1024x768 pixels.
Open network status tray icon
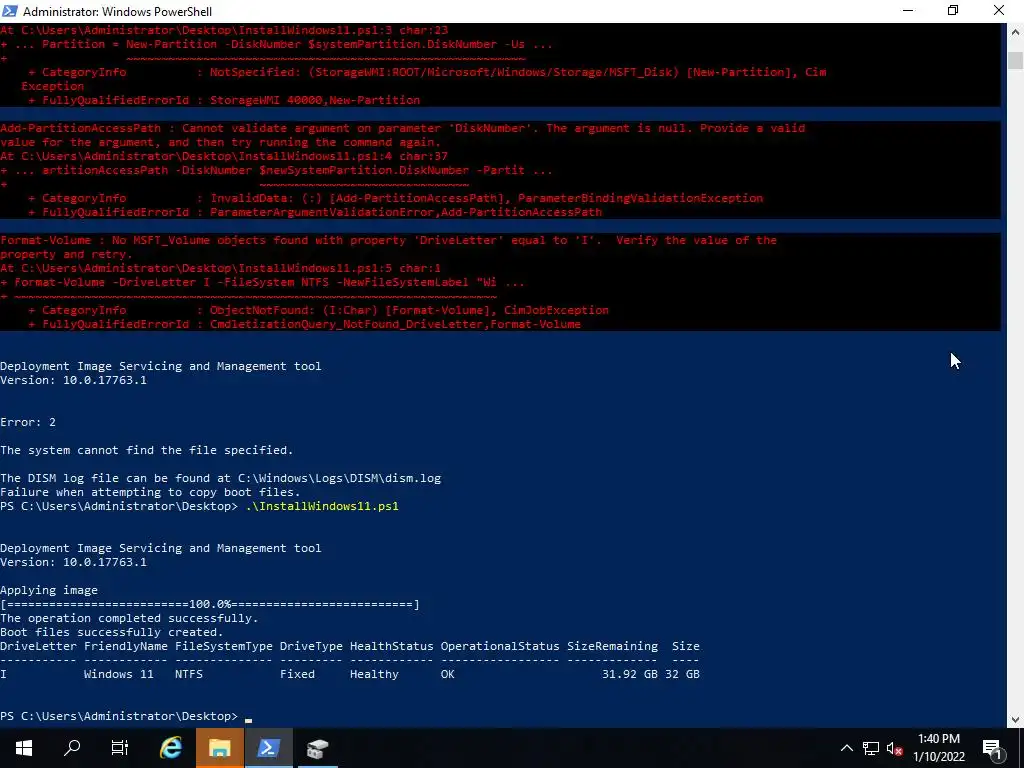(x=871, y=748)
